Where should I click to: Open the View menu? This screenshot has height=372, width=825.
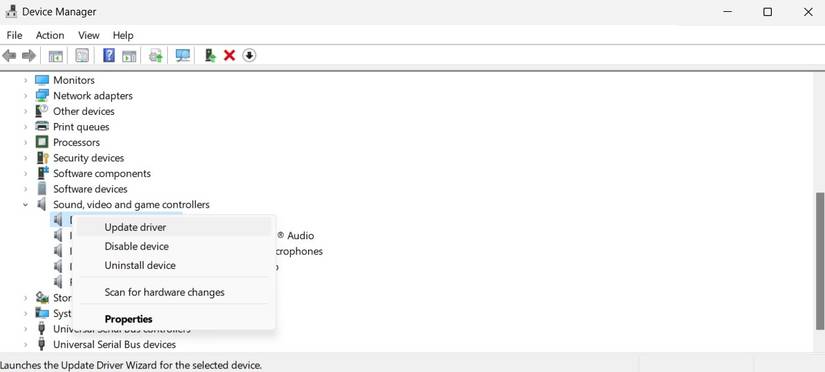(x=88, y=35)
